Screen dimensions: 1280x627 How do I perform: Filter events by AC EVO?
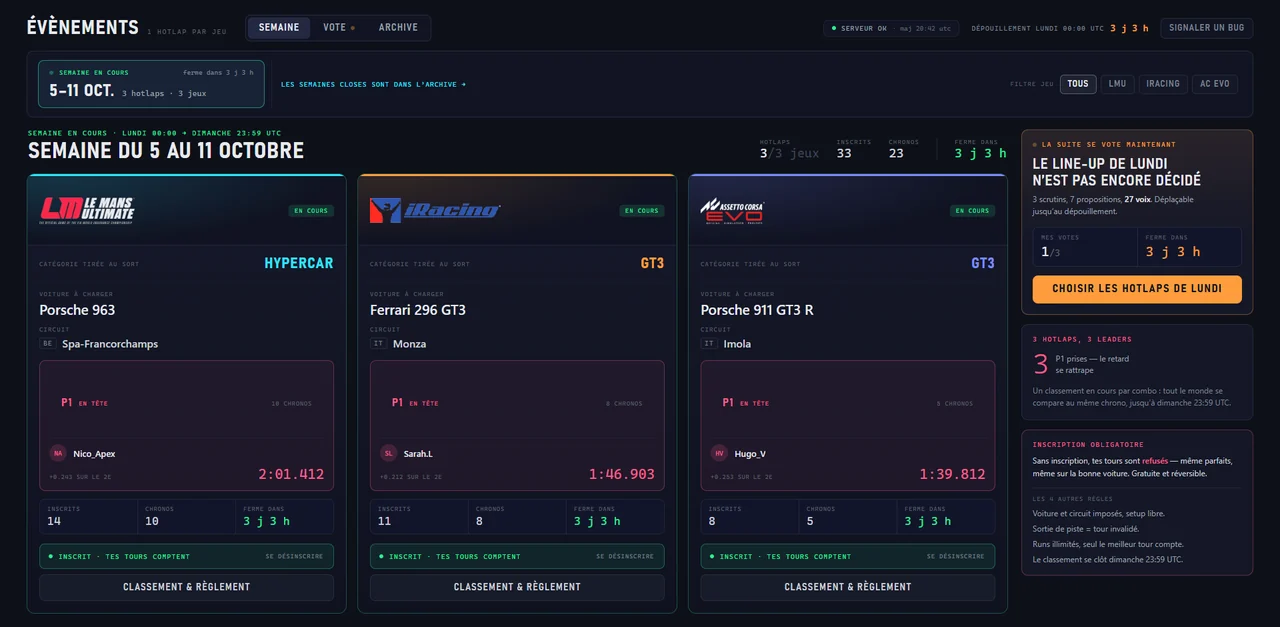(1215, 84)
